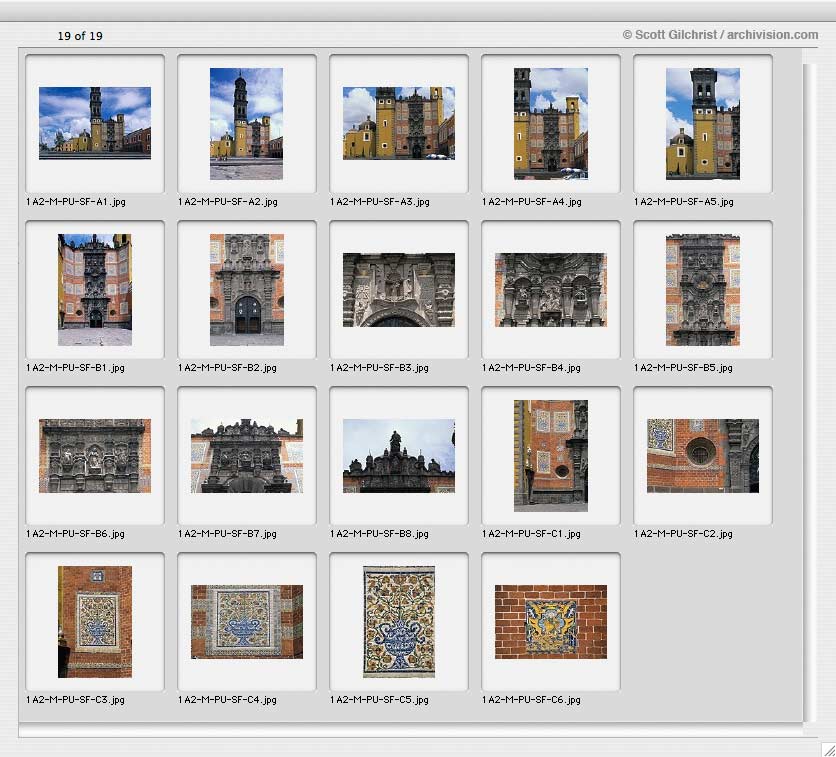Screen dimensions: 836x757
Task: Select file name 1A2-M-PU-SF-B3.jpg
Action: pyautogui.click(x=379, y=368)
